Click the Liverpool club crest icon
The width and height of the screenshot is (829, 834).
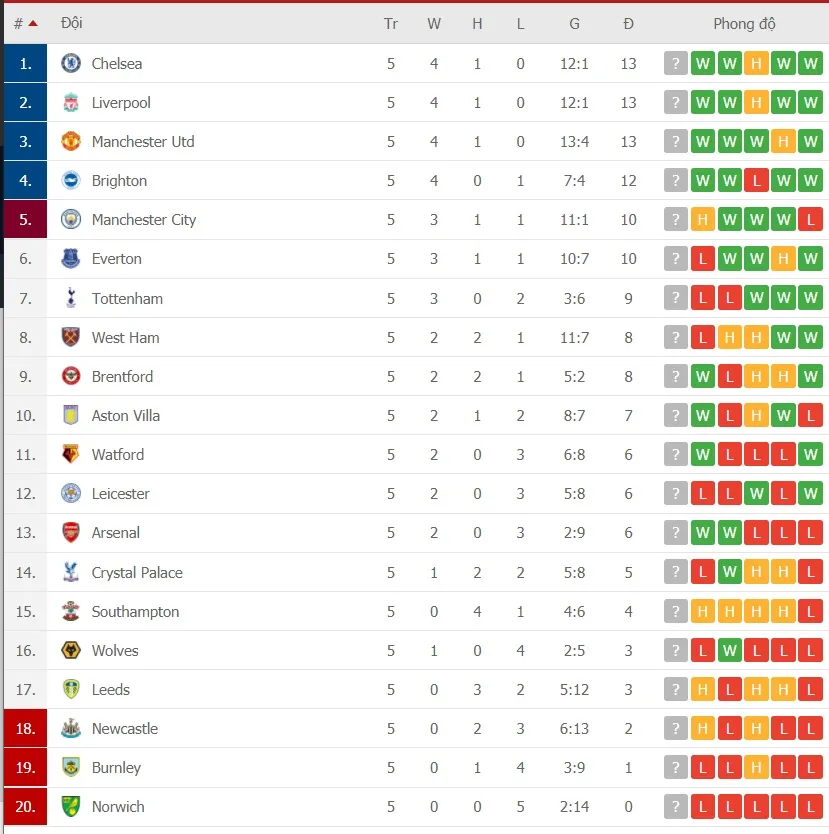(x=71, y=103)
